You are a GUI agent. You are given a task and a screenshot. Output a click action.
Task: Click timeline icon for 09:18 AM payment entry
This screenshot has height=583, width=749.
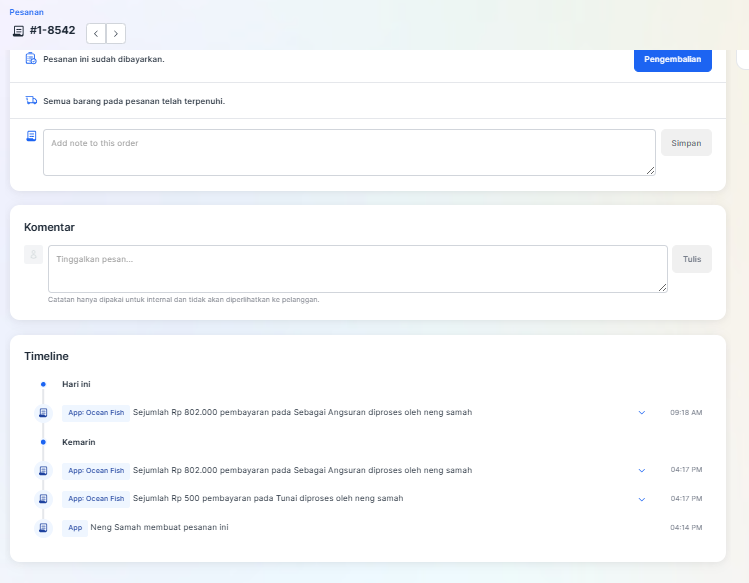(x=43, y=412)
